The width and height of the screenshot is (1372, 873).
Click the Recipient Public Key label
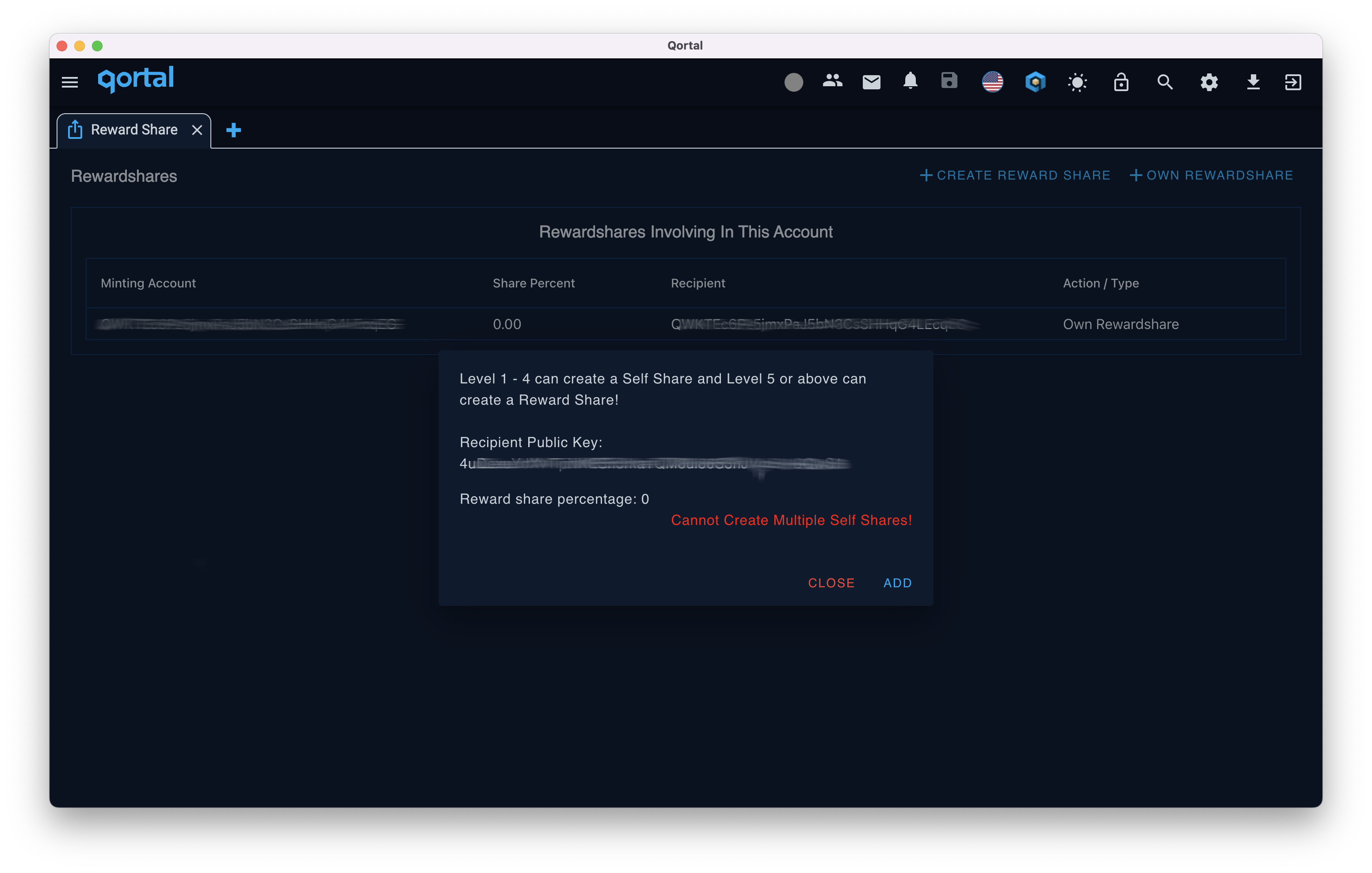(x=530, y=442)
